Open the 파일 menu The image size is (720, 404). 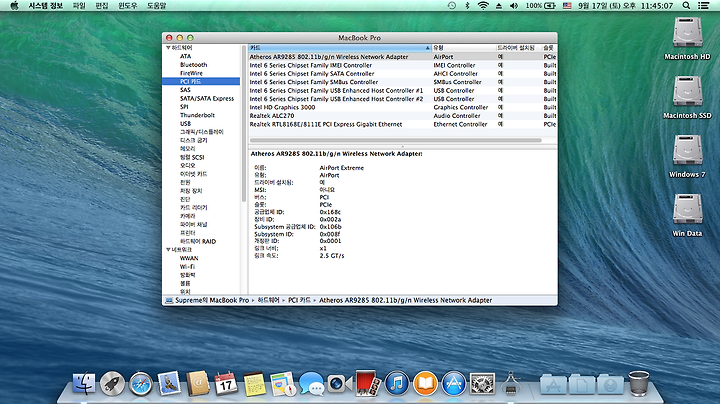tap(79, 6)
